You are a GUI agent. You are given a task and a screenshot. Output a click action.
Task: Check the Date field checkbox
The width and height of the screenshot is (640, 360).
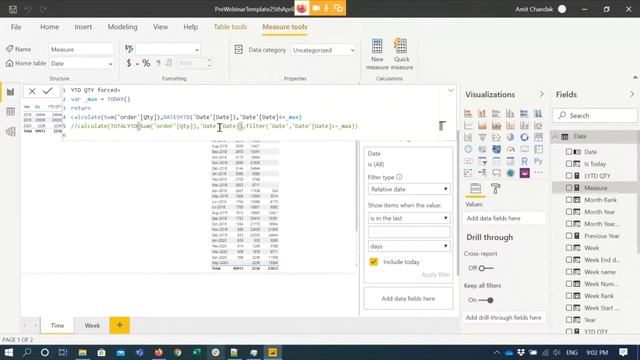(x=569, y=152)
